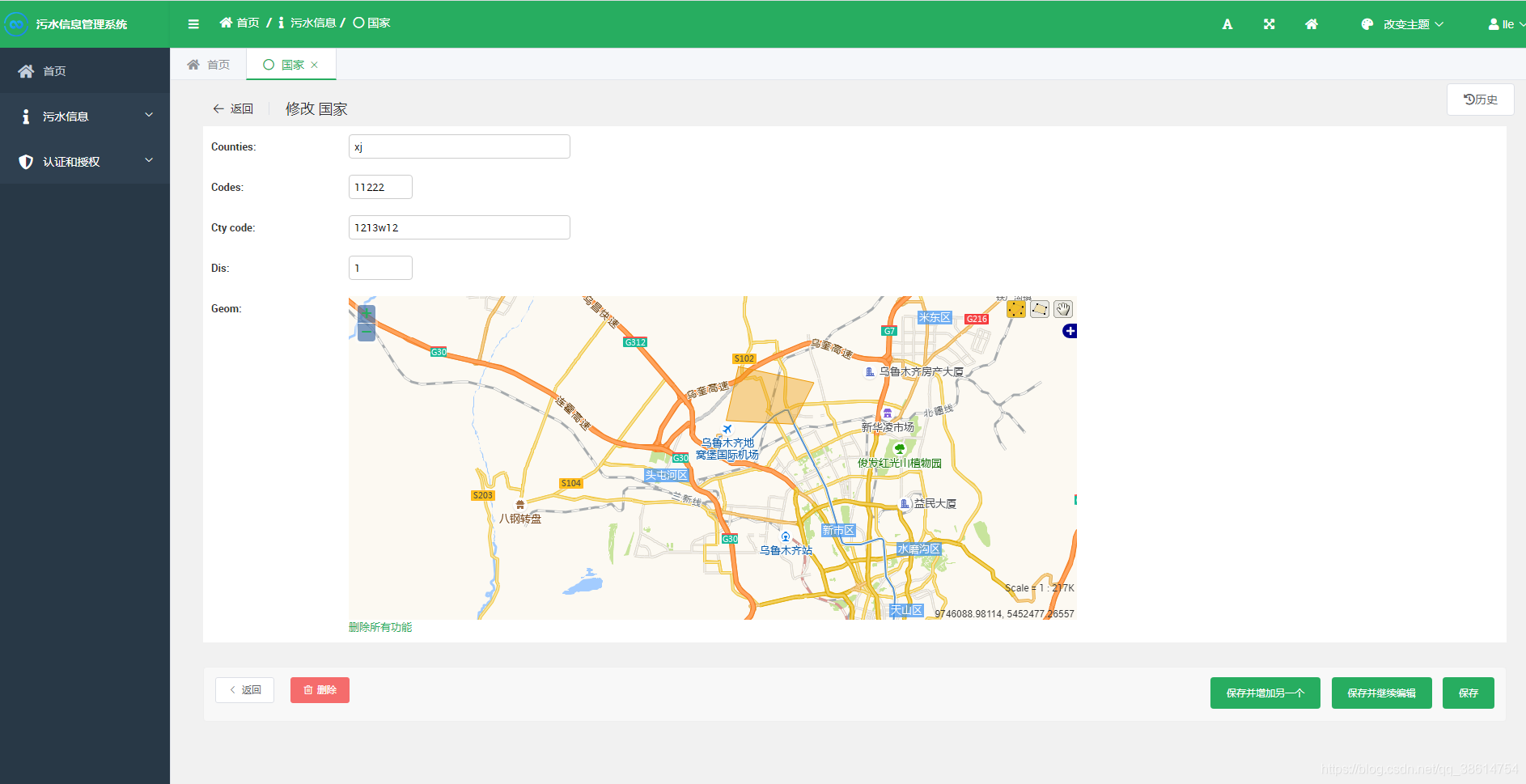Select the draw polygon tool
The height and width of the screenshot is (784, 1526).
[1040, 309]
